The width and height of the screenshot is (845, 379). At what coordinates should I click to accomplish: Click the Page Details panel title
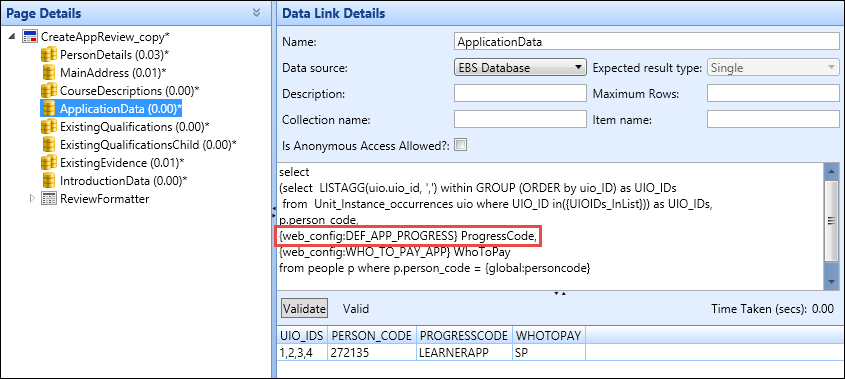(x=44, y=13)
